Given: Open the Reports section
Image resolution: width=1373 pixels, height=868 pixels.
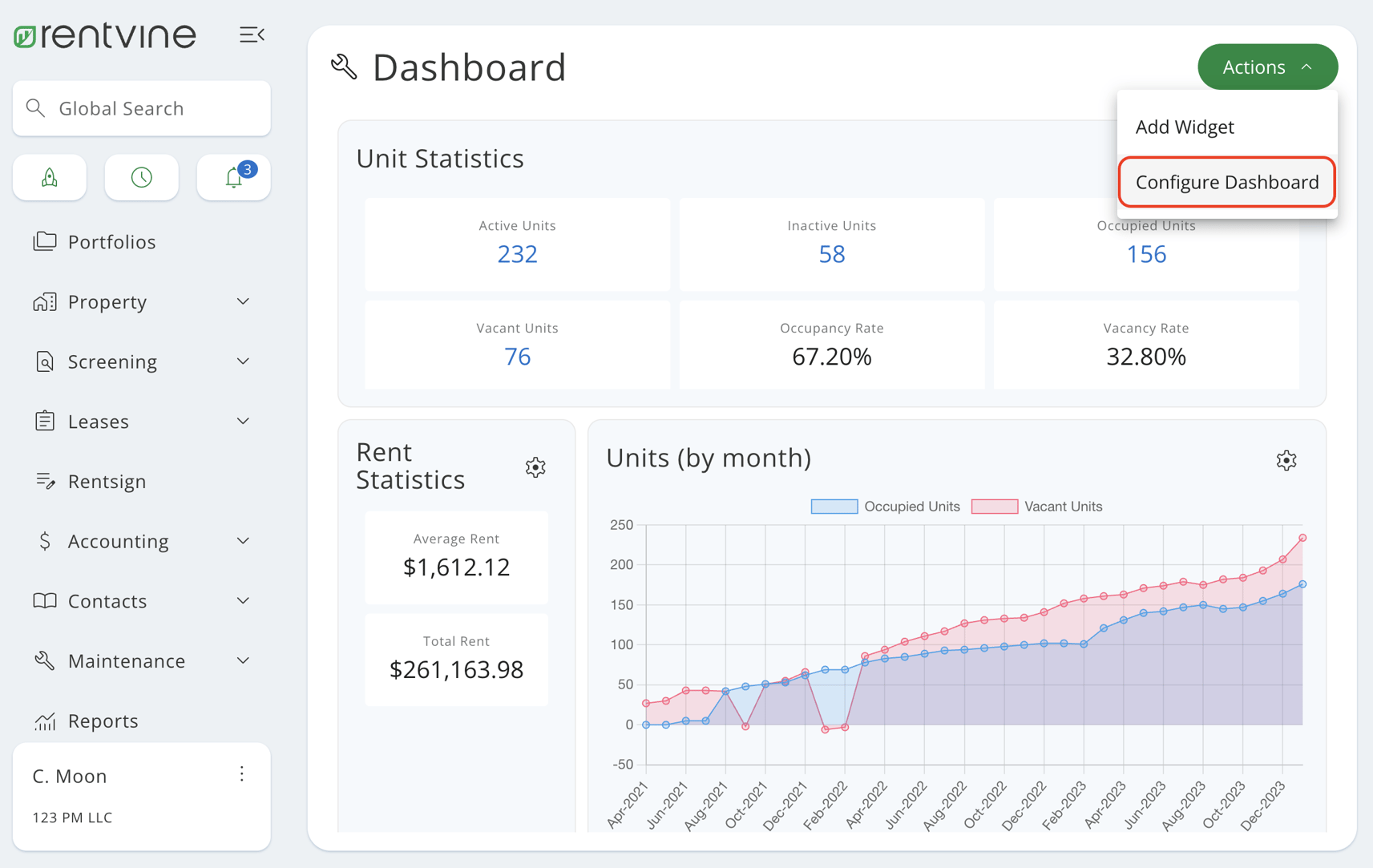Looking at the screenshot, I should (103, 721).
